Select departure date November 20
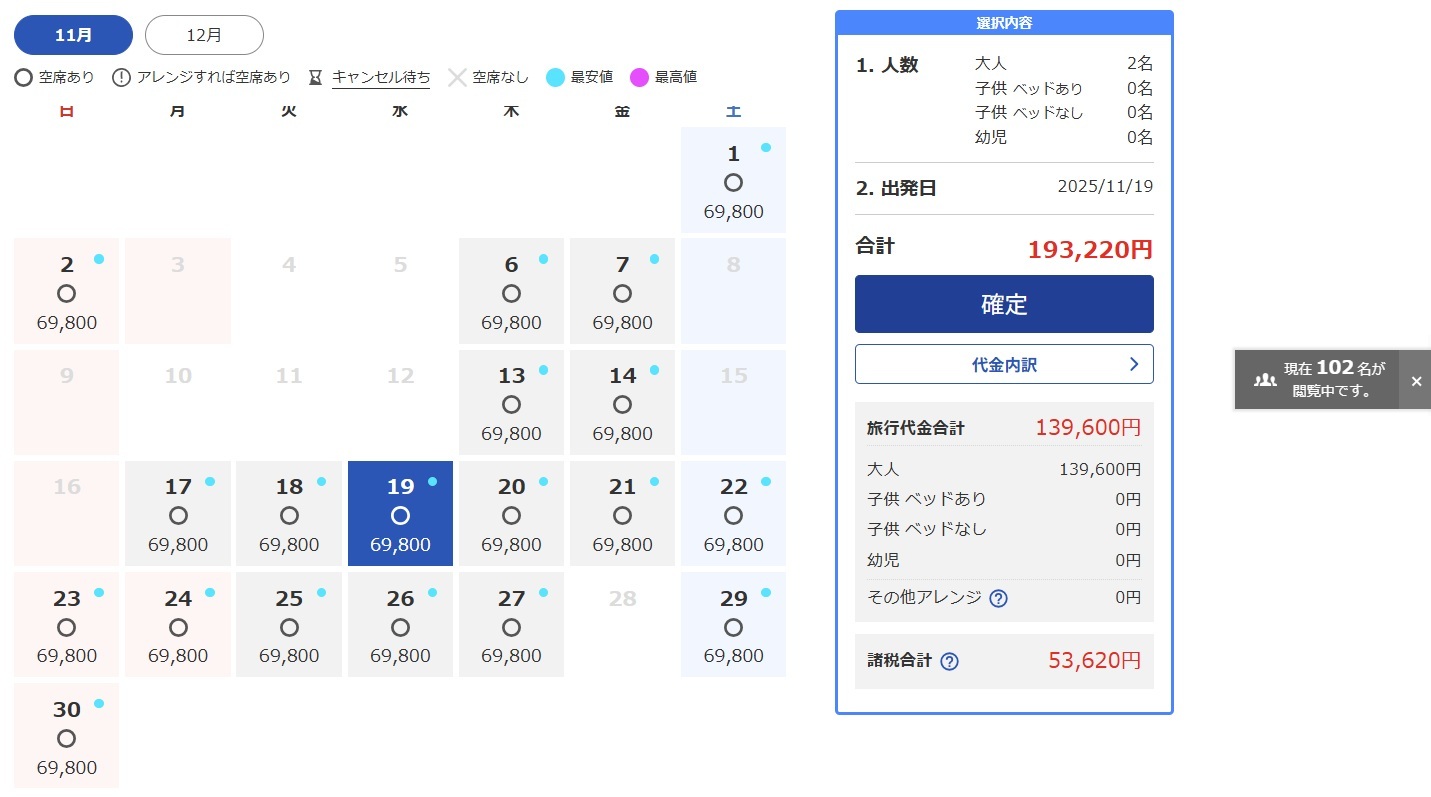The height and width of the screenshot is (797, 1431). click(x=511, y=513)
